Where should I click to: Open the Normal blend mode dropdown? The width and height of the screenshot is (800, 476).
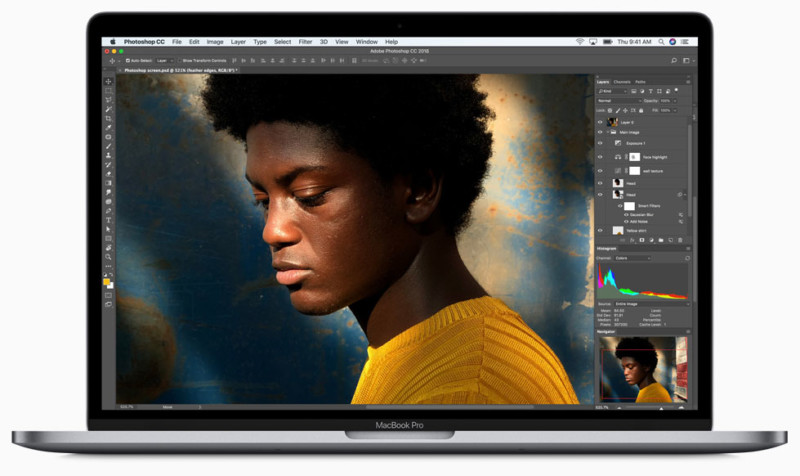(619, 101)
